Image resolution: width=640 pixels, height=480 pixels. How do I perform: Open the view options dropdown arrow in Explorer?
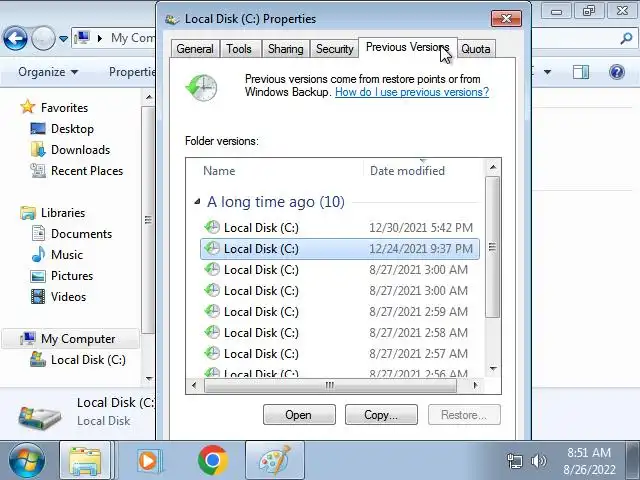(547, 72)
